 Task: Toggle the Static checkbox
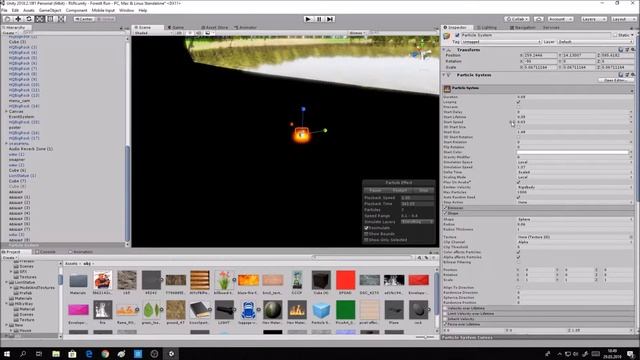[616, 36]
